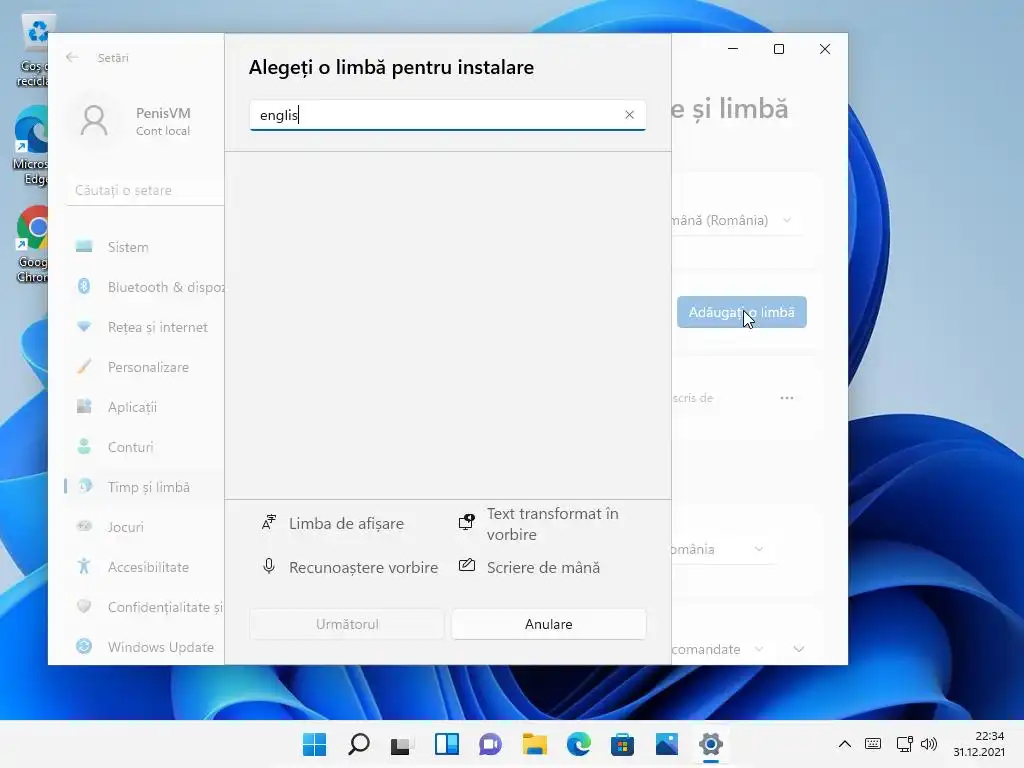The image size is (1024, 768).
Task: Click the Accesibilitate figure icon
Action: [84, 566]
